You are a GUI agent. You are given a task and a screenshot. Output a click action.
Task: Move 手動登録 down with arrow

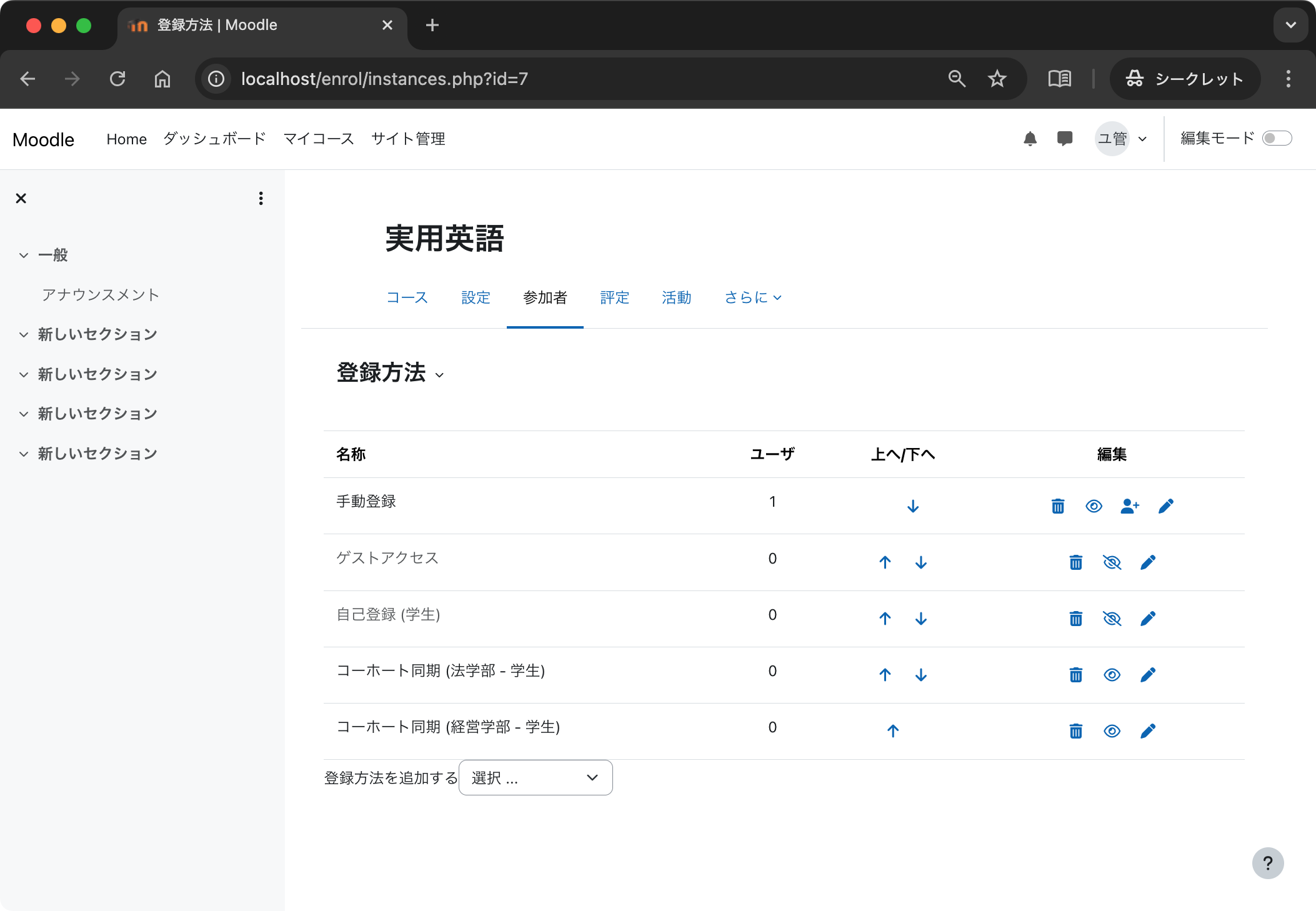click(913, 506)
